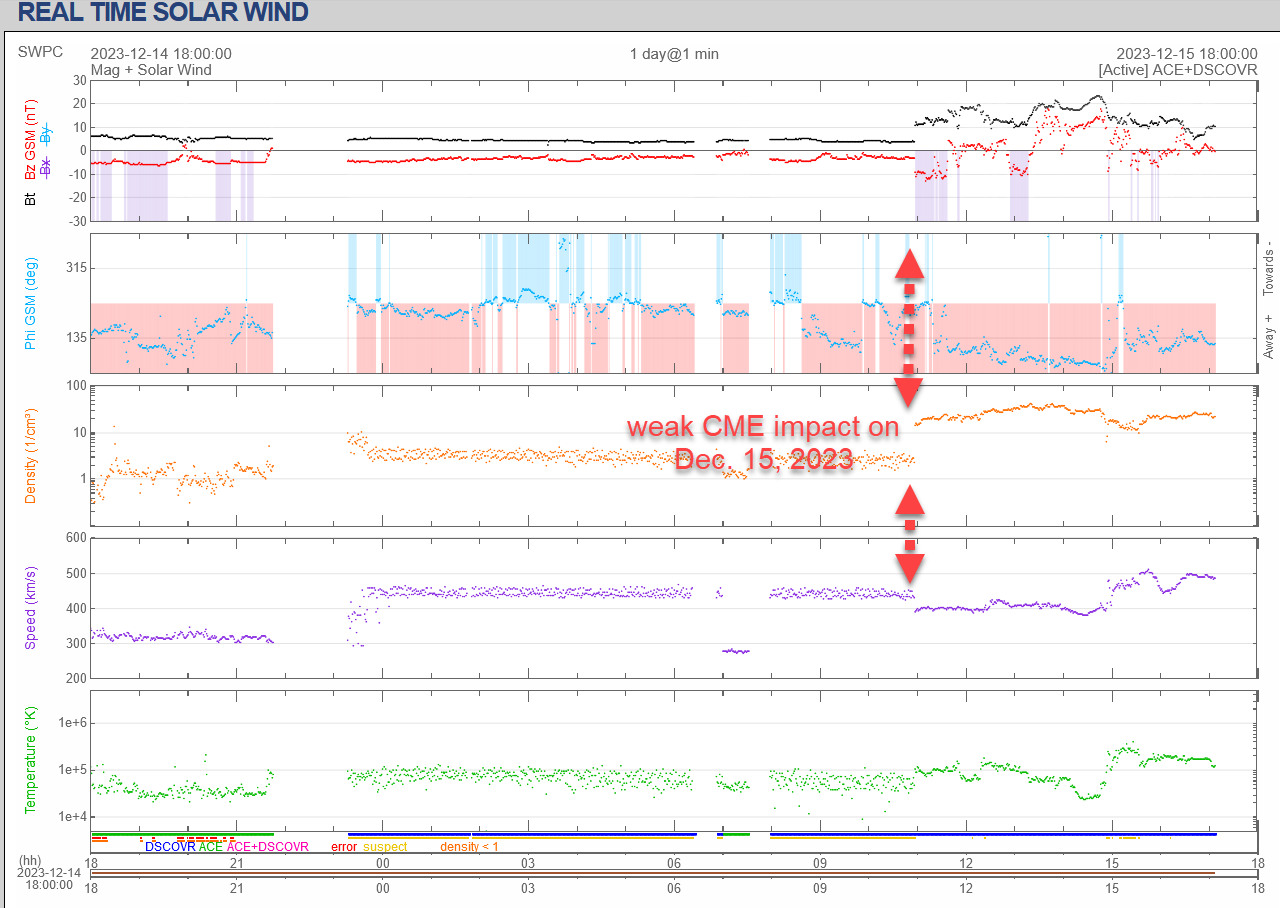Click the density < 1 legend entry
The image size is (1280, 908).
point(469,847)
